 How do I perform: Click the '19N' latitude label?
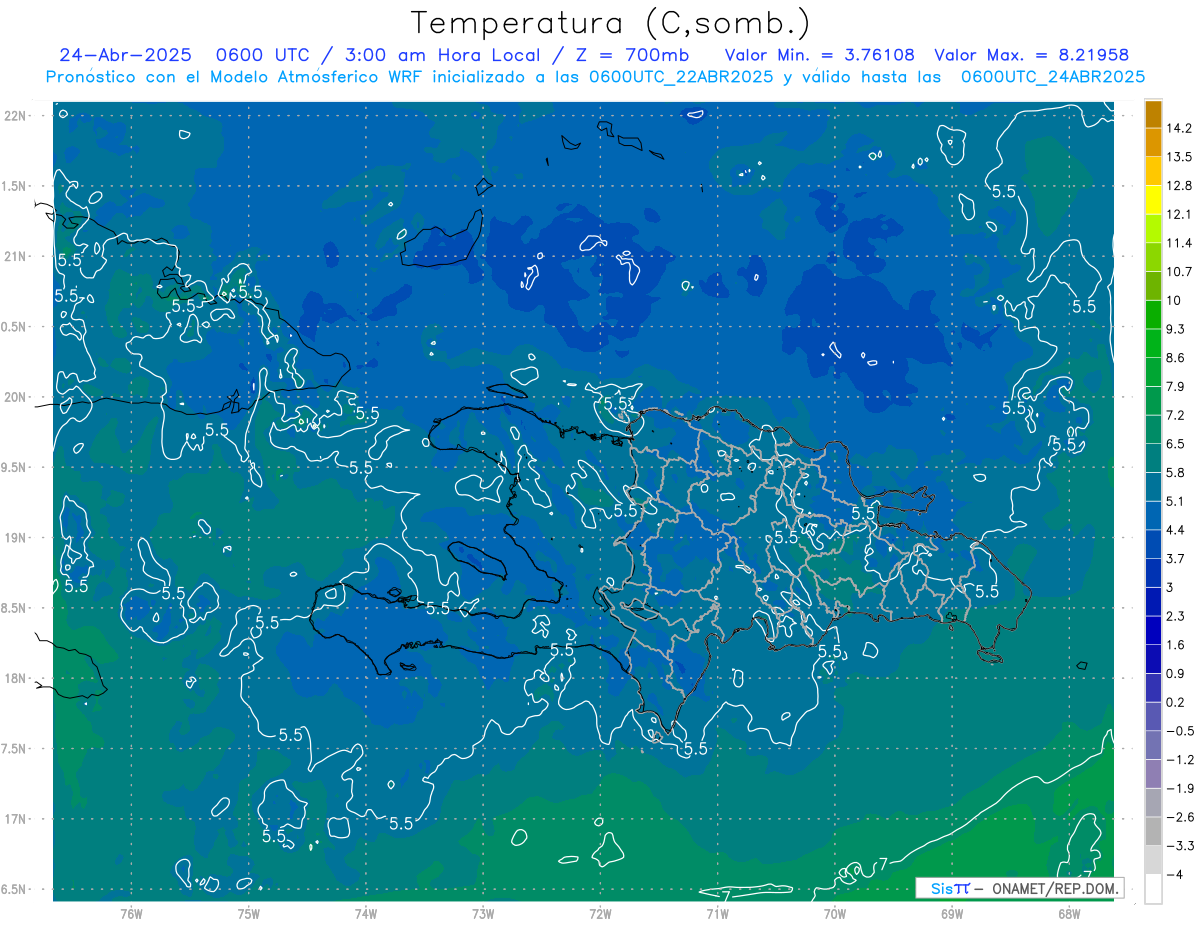(x=15, y=538)
